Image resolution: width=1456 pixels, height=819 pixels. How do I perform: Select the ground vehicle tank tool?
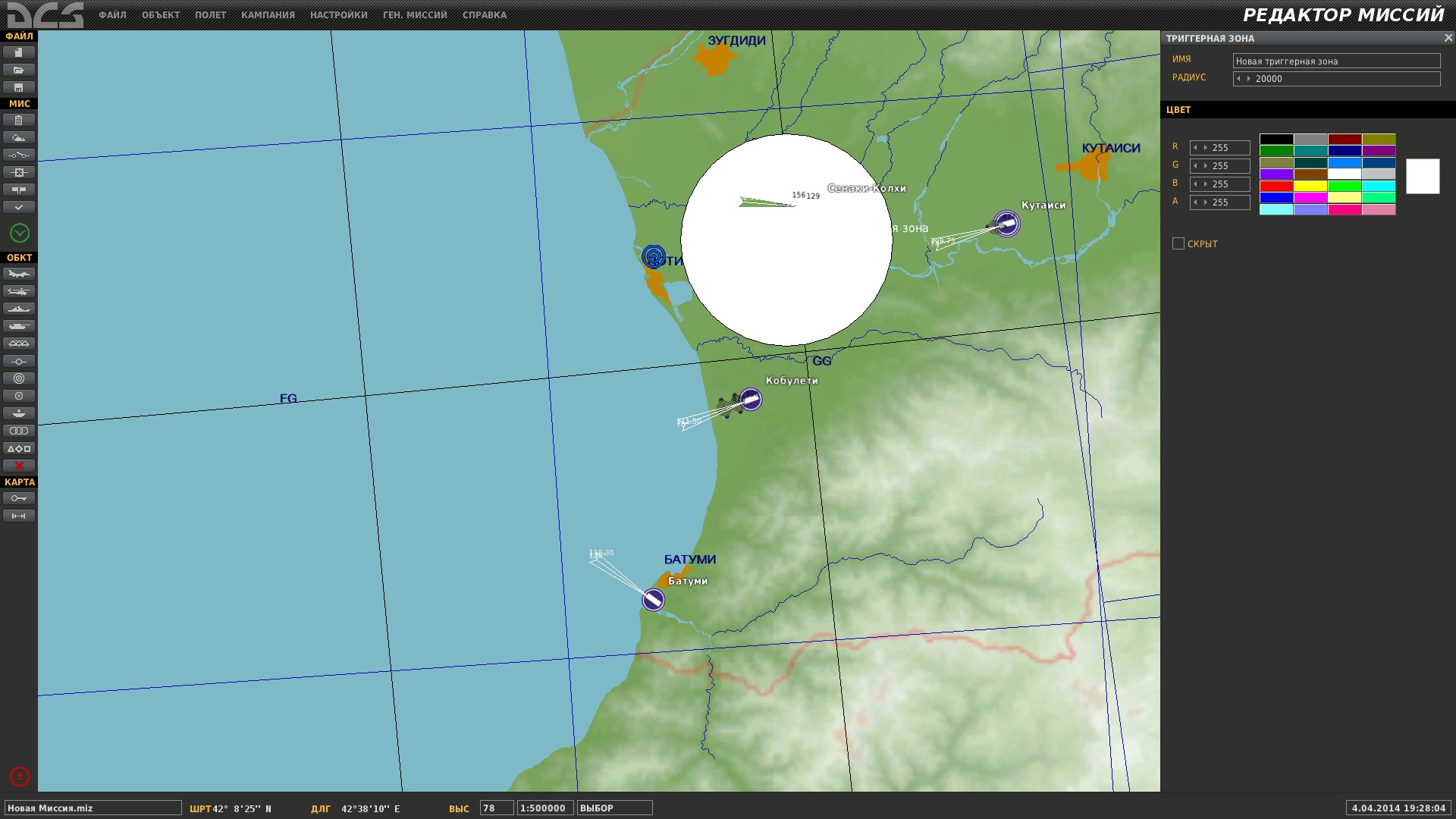19,326
